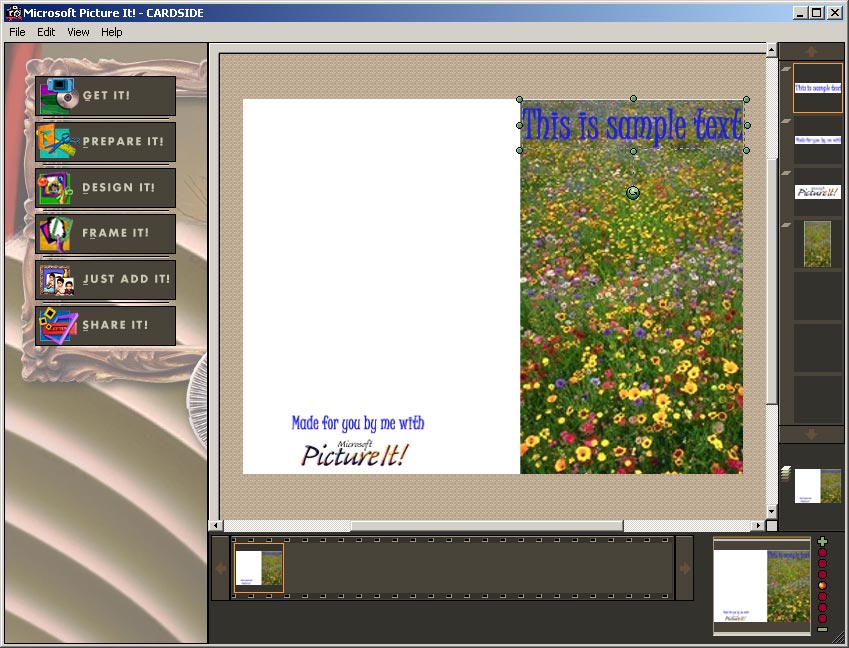Click the orange selected zoom level dot

[x=822, y=585]
